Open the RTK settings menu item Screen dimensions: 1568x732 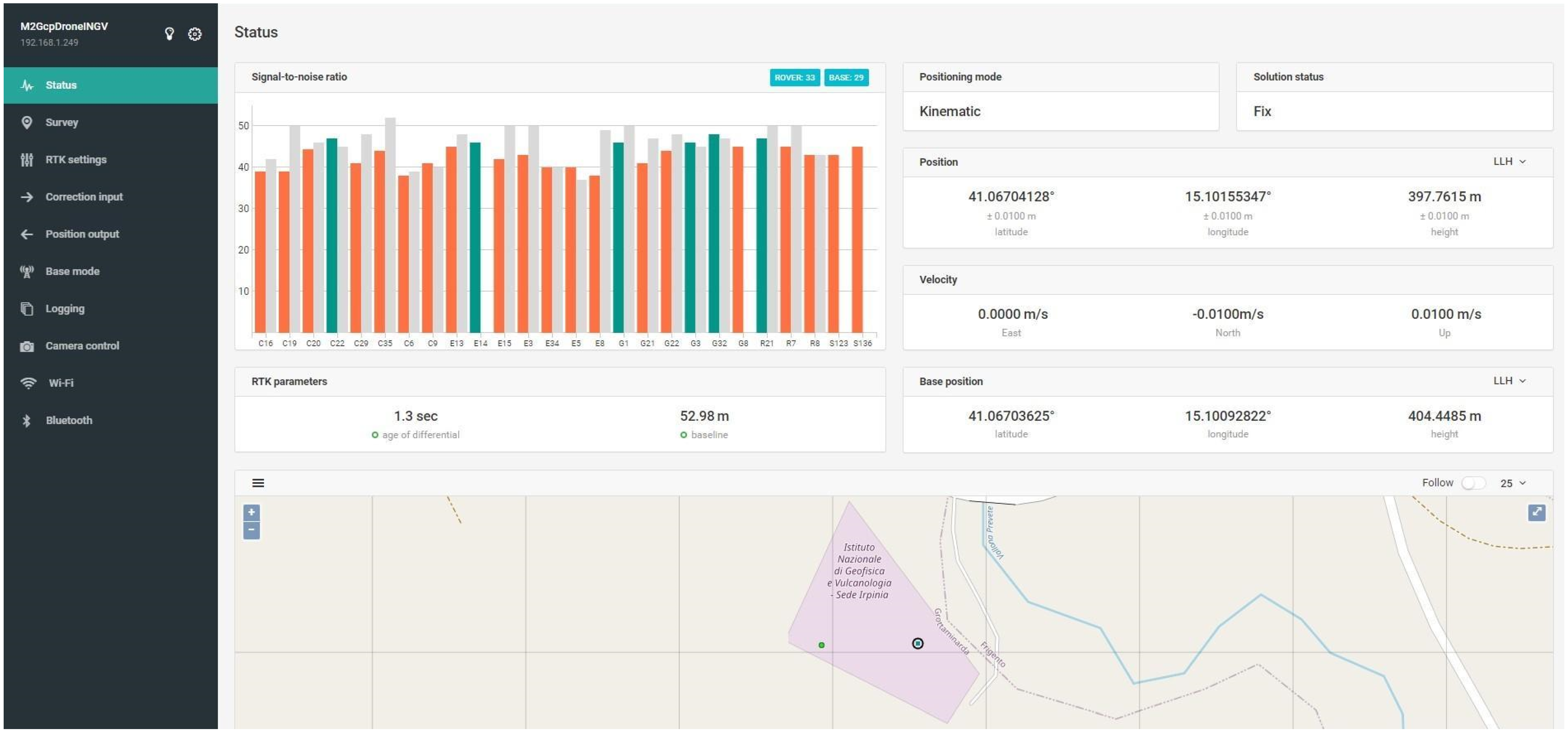76,160
